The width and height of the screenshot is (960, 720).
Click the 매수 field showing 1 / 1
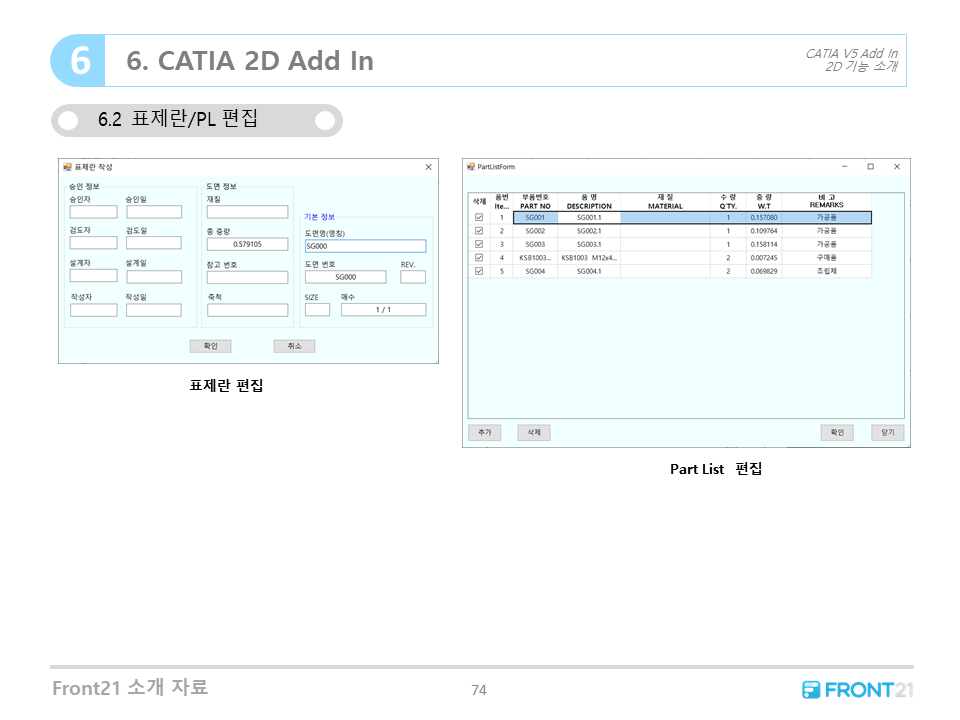click(x=383, y=310)
